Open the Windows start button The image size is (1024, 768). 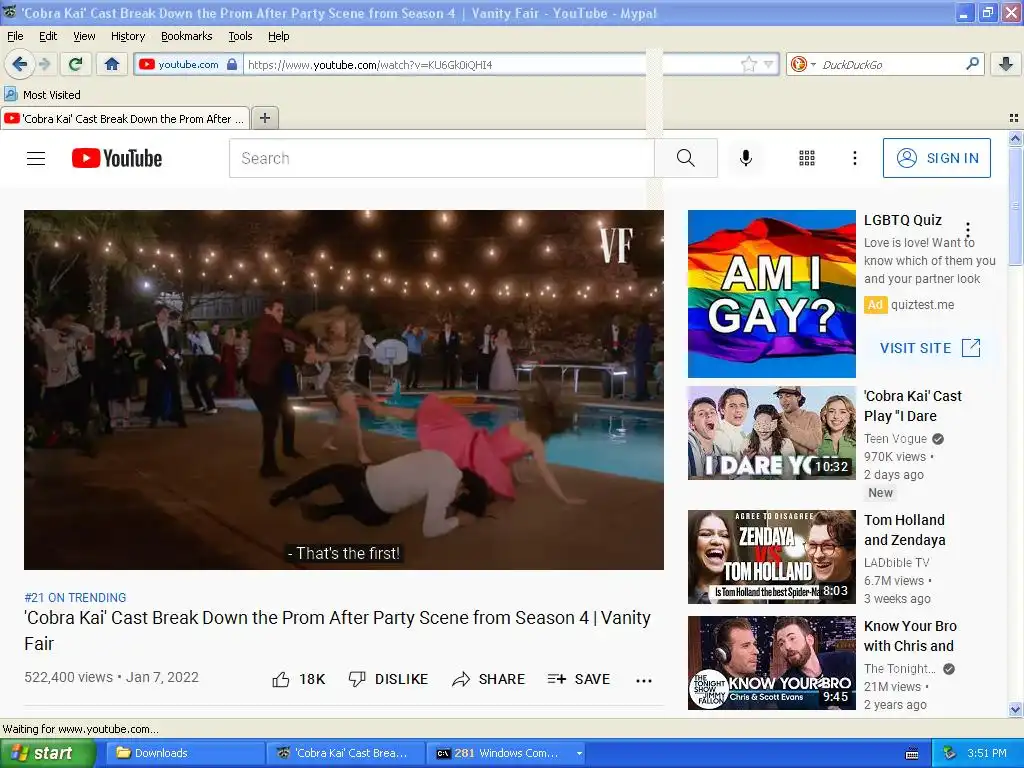pyautogui.click(x=47, y=753)
